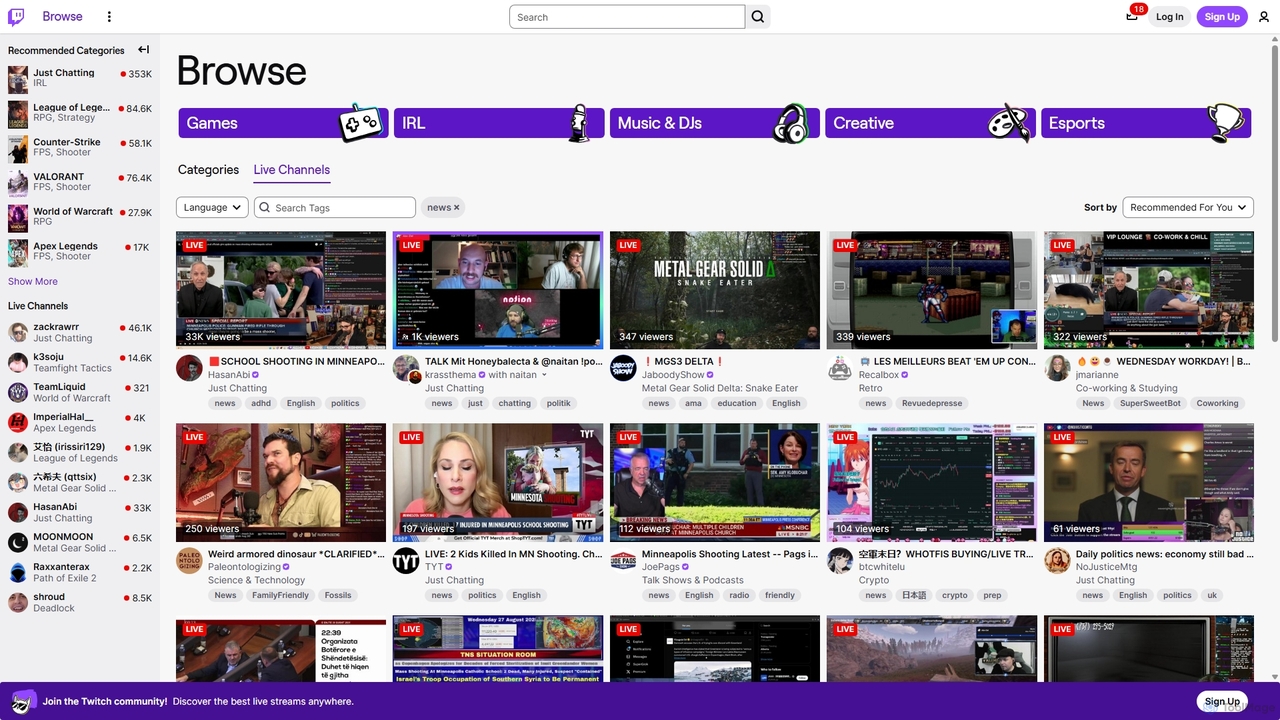Expand the 'with naitan' guest chevron
Viewport: 1280px width, 720px height.
pos(544,375)
